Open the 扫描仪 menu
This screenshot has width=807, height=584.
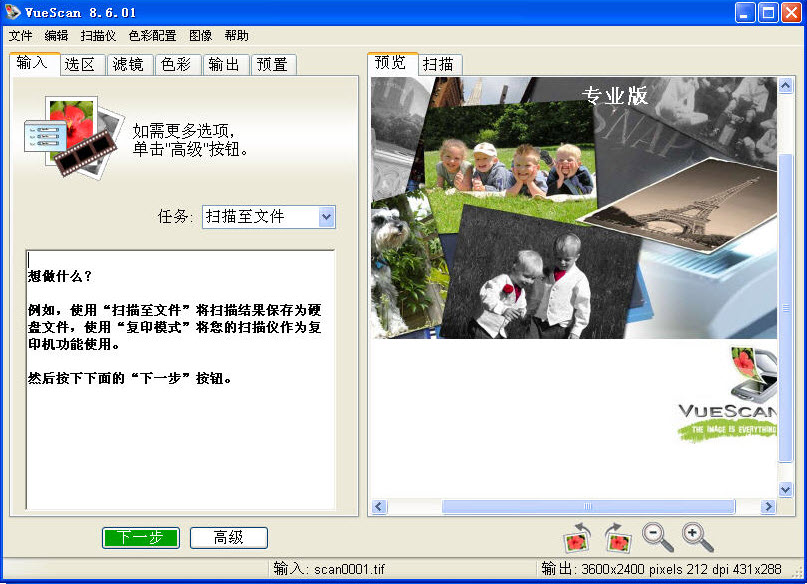coord(97,35)
